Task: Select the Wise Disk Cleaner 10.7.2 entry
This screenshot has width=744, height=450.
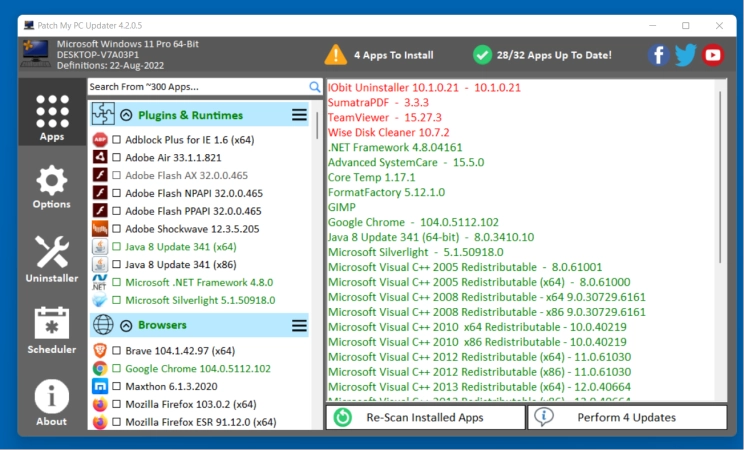Action: (388, 132)
